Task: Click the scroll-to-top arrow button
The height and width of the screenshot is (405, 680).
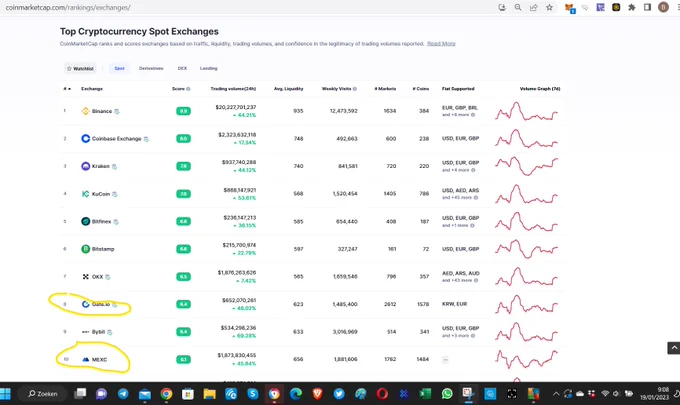Action: 673,348
